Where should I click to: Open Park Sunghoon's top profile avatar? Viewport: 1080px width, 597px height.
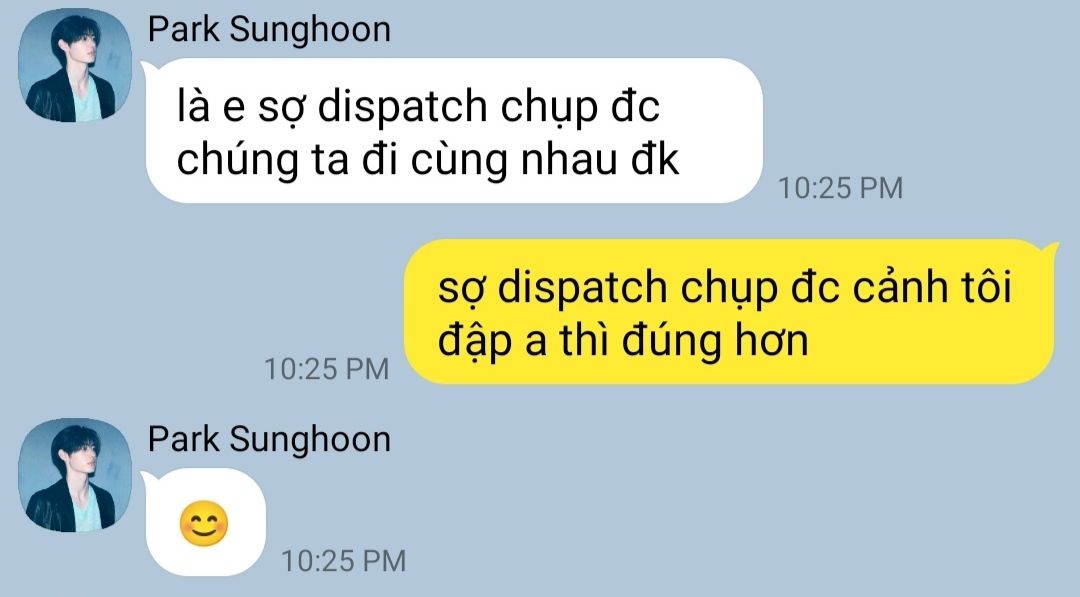(x=74, y=65)
